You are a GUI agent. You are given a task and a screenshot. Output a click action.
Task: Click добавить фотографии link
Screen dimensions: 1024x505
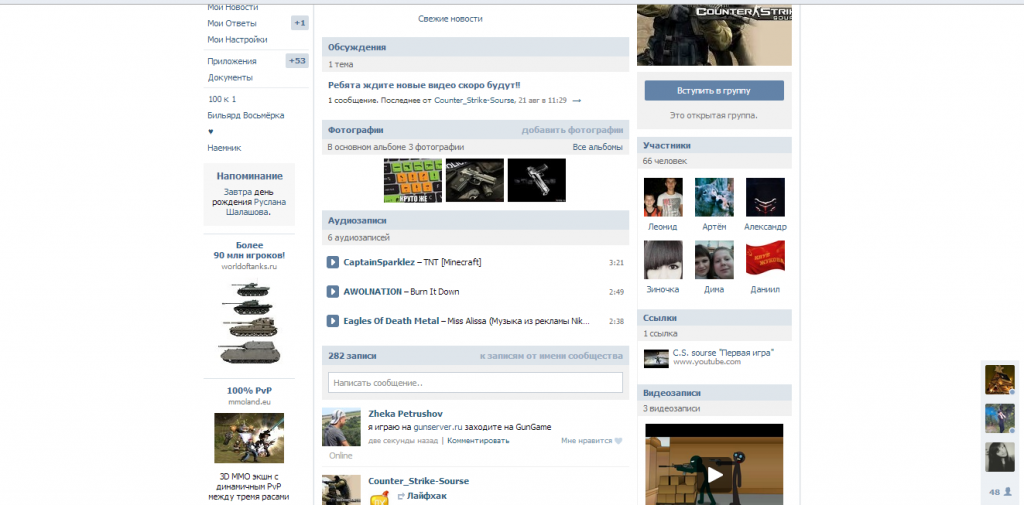pos(572,130)
